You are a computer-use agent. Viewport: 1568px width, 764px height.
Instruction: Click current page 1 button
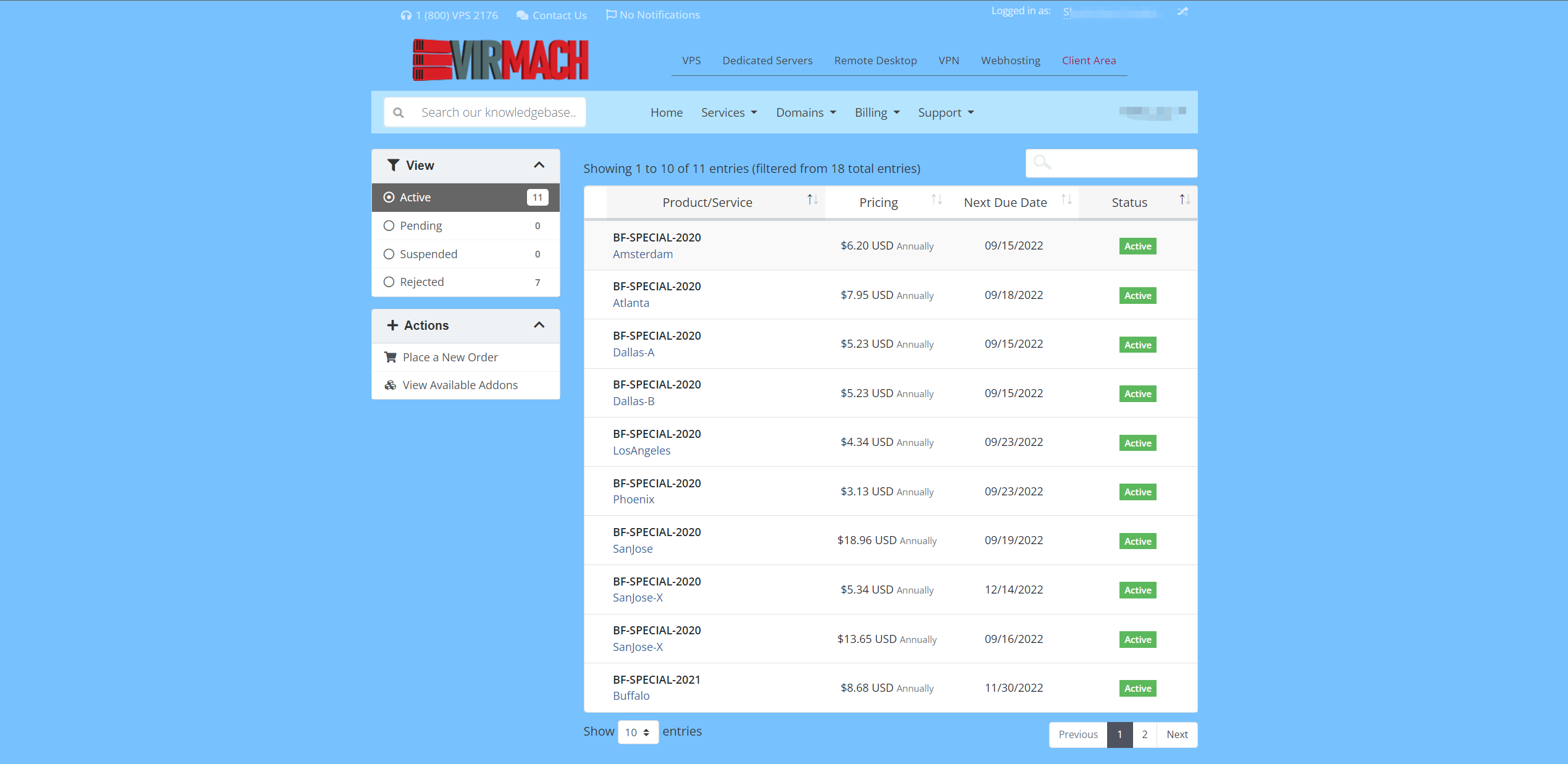click(x=1119, y=734)
